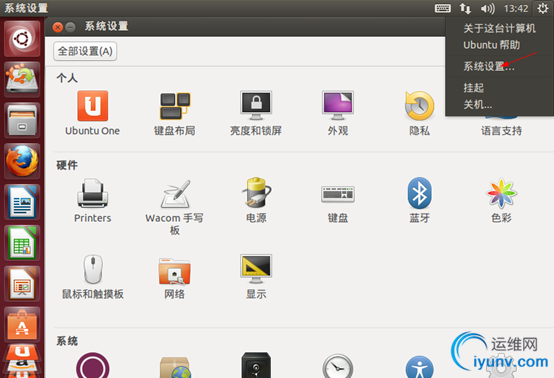554x378 pixels.
Task: Launch LibreOffice Writer from the launcher
Action: (22, 202)
